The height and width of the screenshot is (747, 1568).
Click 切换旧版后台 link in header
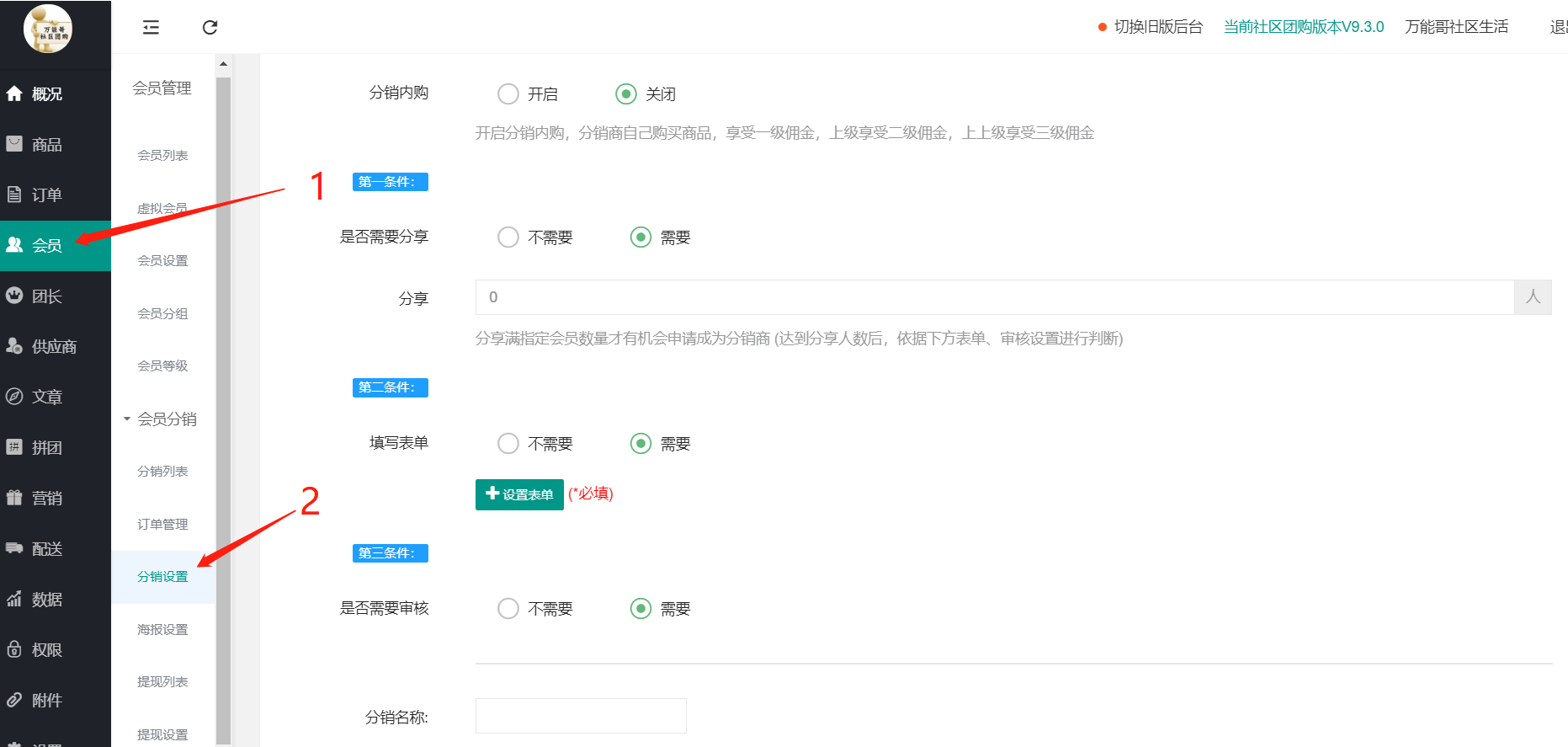[1158, 27]
